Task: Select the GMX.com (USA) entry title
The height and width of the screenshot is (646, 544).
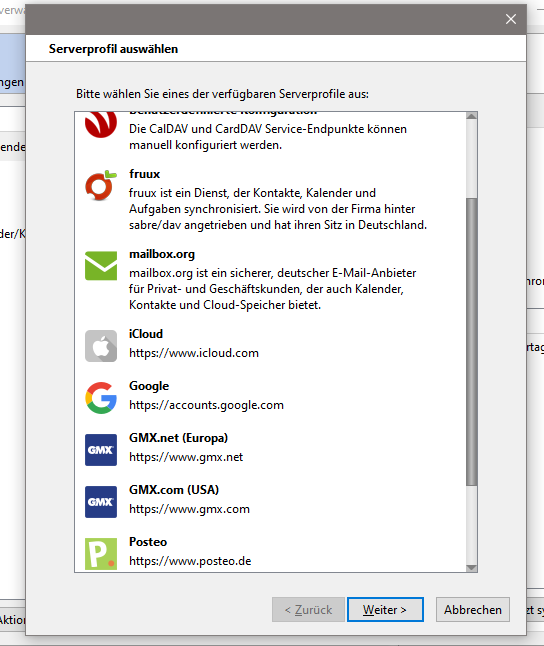Action: (x=174, y=490)
